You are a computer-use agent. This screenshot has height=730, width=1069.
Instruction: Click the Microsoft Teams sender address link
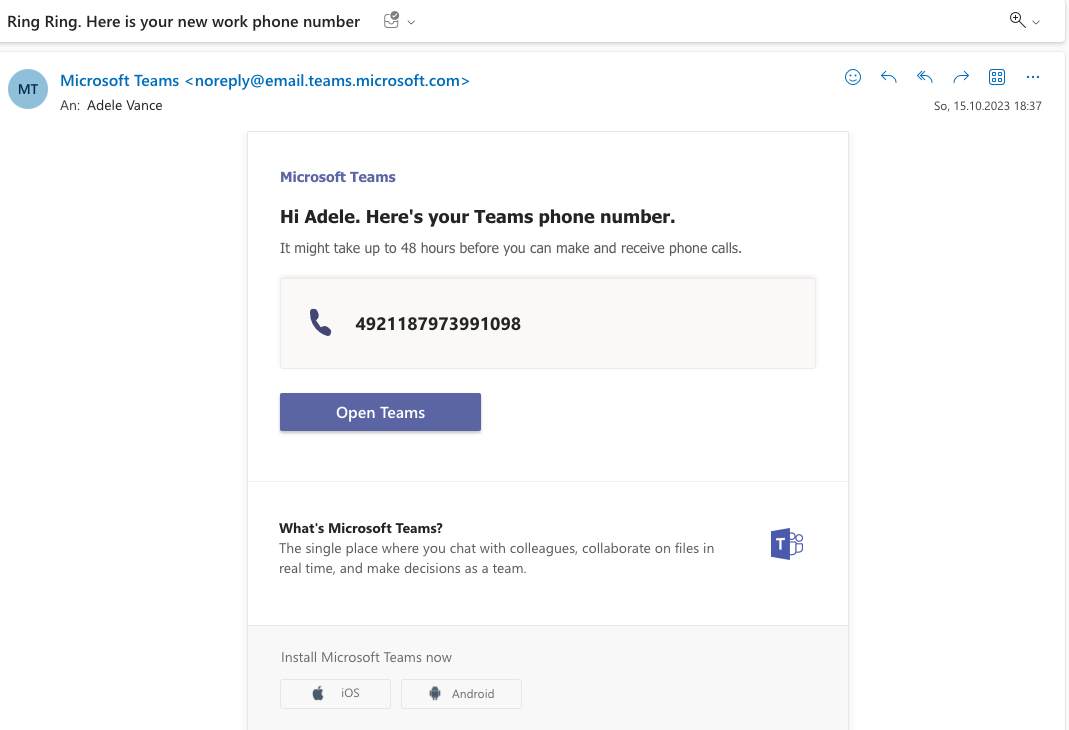[x=265, y=80]
